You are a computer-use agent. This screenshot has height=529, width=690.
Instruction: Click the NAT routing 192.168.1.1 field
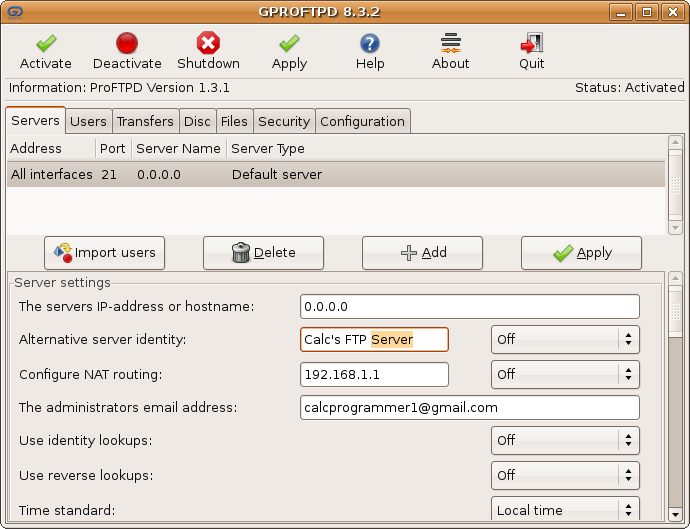tap(374, 375)
